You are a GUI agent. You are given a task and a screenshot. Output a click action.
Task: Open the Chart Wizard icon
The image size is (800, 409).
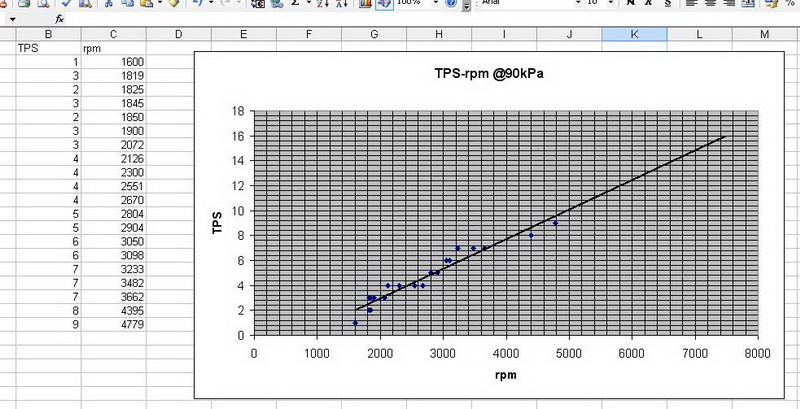coord(363,4)
